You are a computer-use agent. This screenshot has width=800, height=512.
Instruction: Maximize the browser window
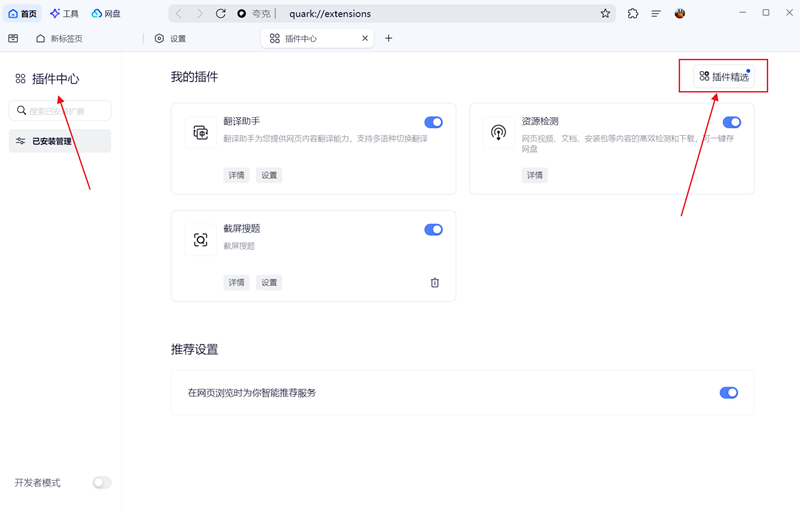tap(766, 12)
